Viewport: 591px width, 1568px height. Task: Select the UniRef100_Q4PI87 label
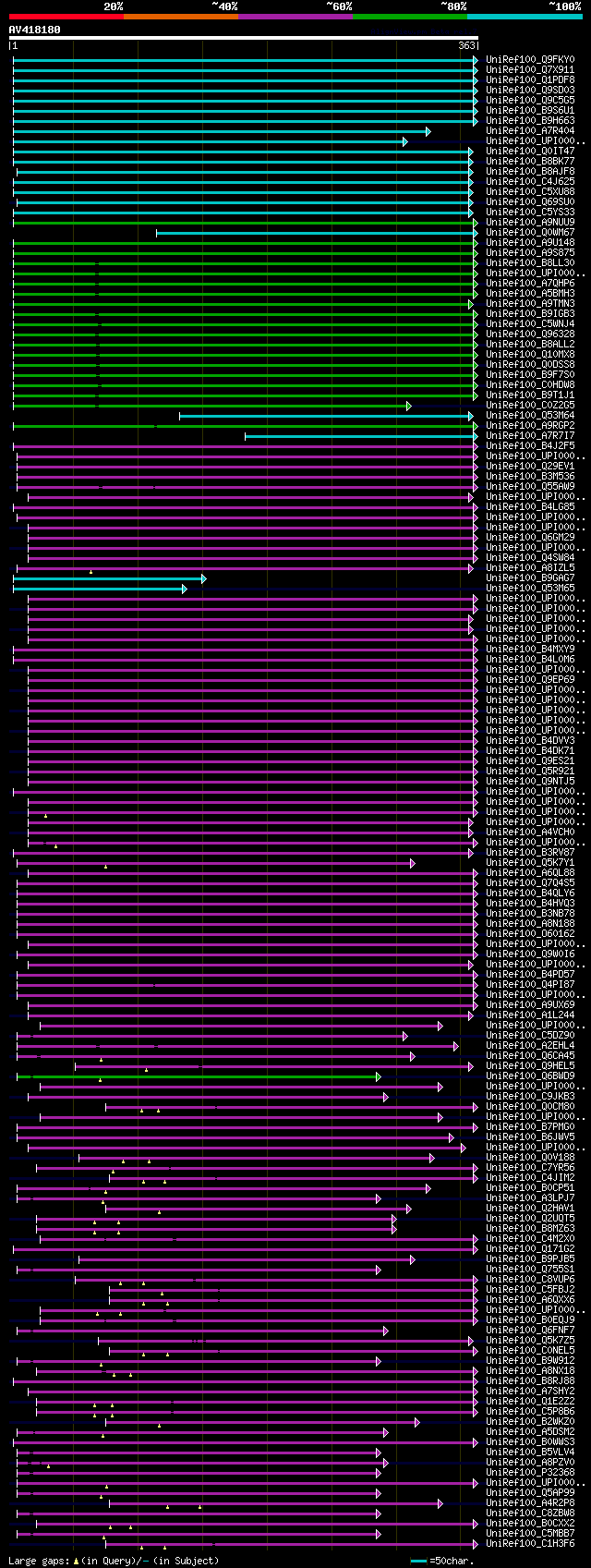pyautogui.click(x=530, y=984)
